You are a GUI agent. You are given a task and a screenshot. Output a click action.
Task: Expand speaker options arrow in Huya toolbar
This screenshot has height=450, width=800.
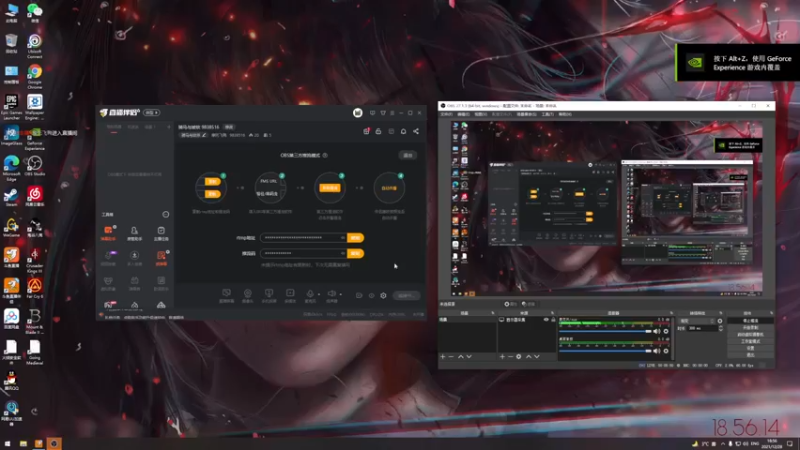pyautogui.click(x=340, y=294)
